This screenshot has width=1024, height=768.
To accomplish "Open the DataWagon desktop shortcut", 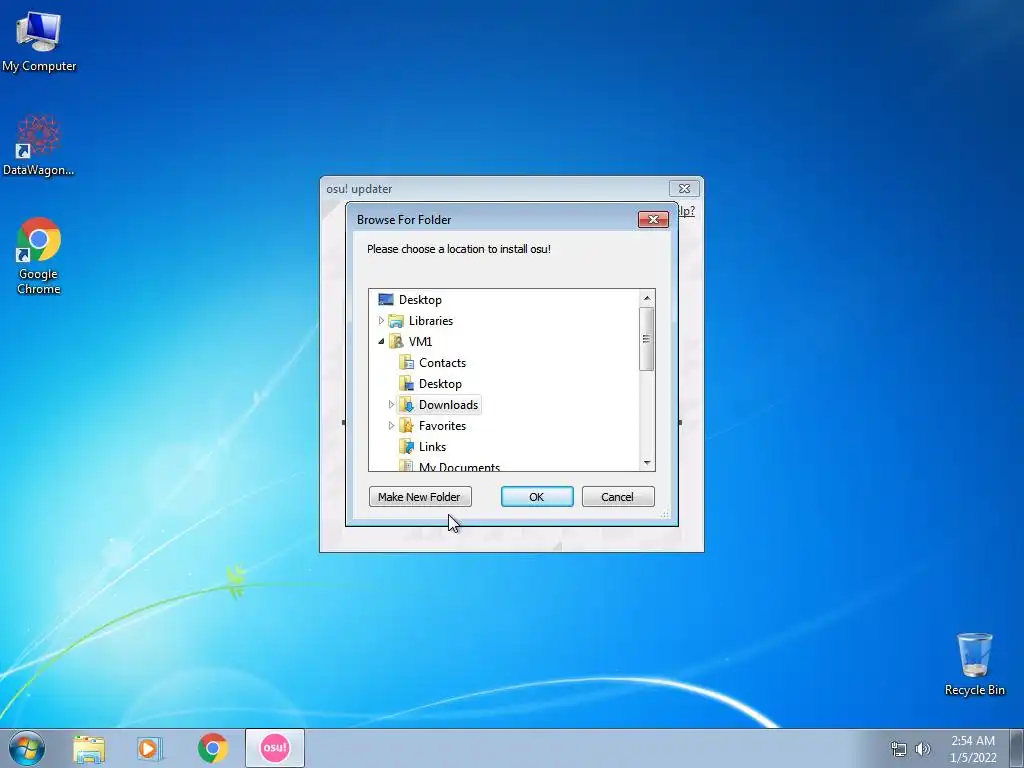I will tap(39, 145).
